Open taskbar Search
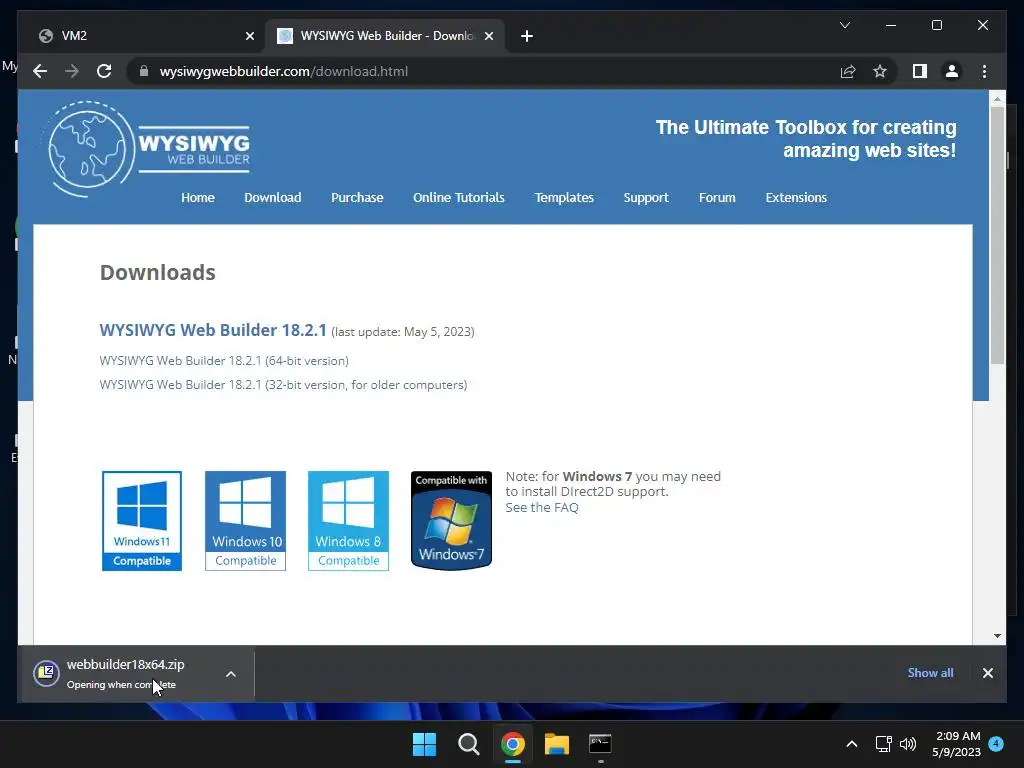 (468, 743)
